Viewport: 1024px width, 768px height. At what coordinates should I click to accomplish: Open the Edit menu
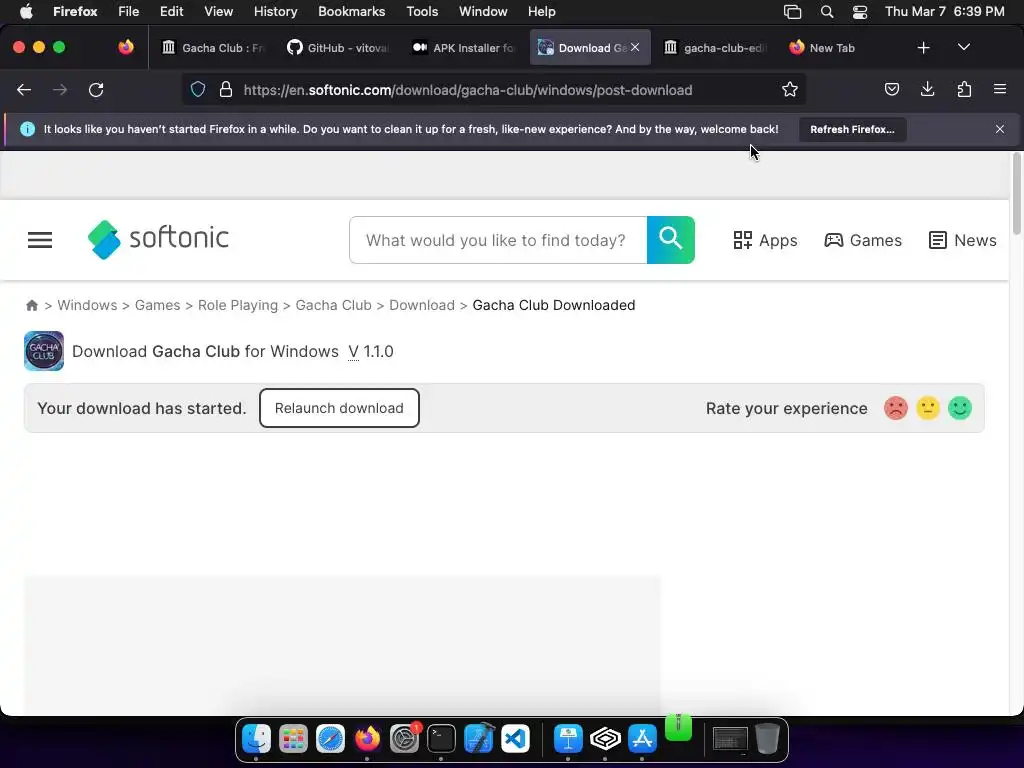coord(172,12)
